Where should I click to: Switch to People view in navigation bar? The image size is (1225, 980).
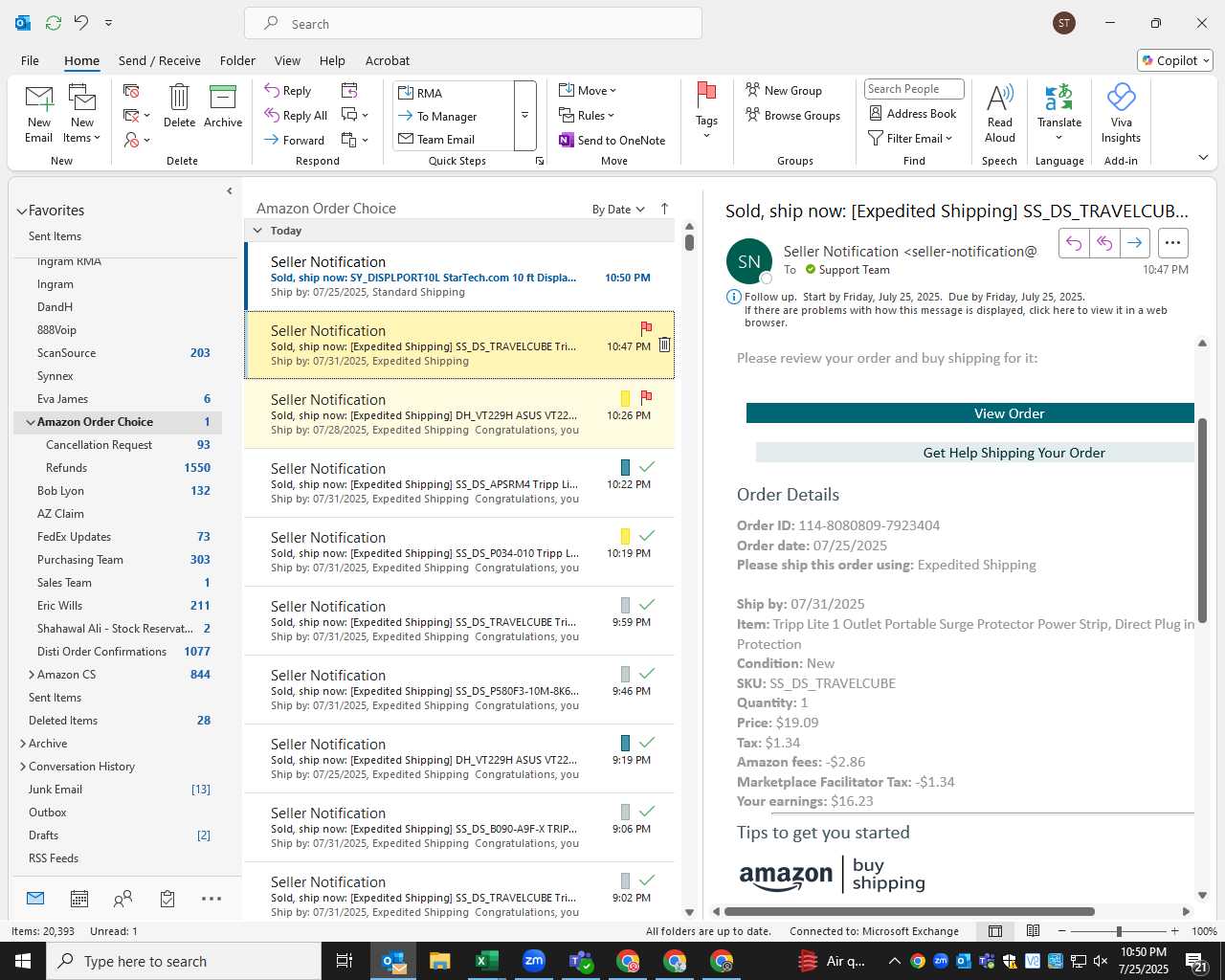(123, 899)
